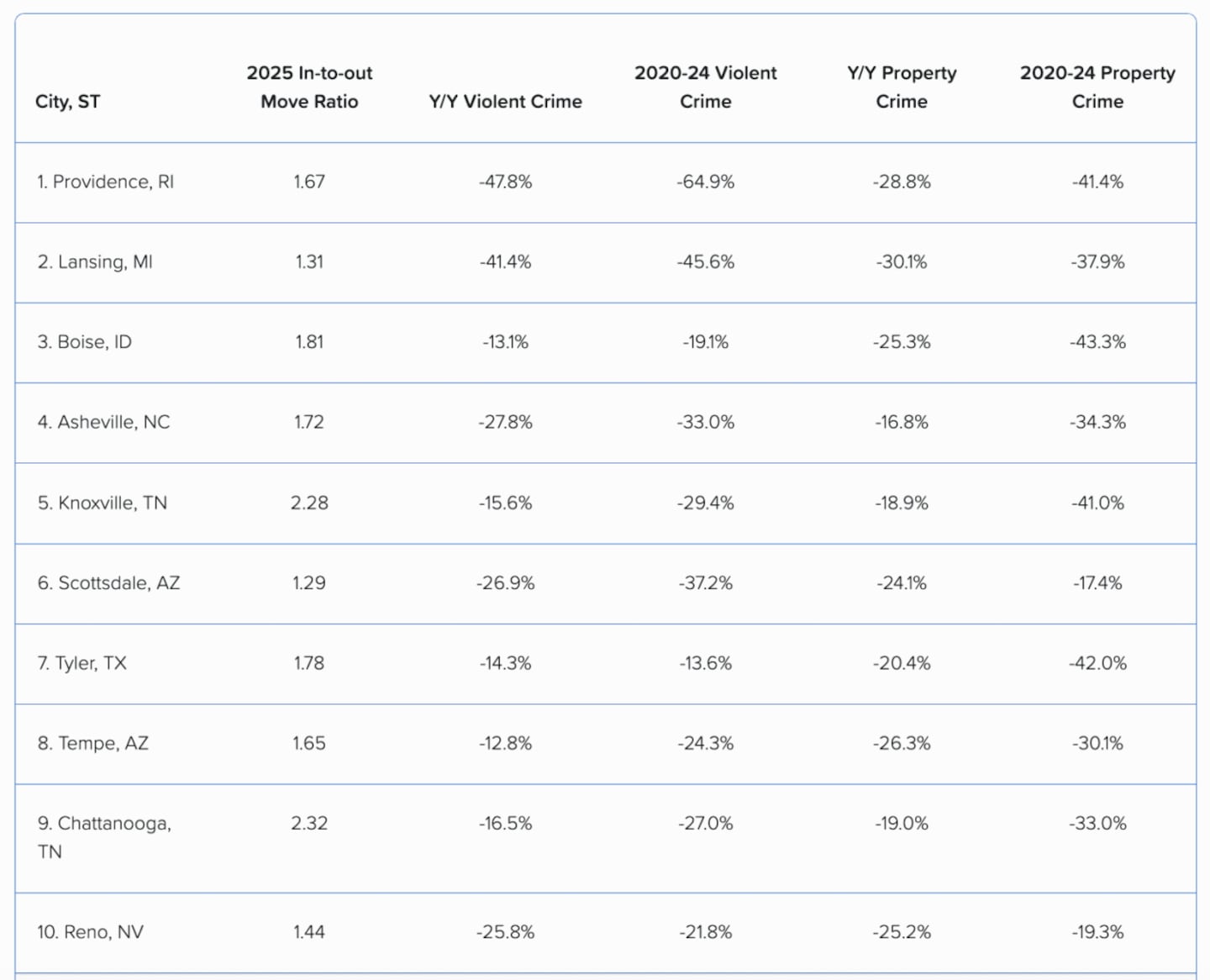The height and width of the screenshot is (980, 1210).
Task: Click the 2025 In-to-out Move Ratio header
Action: pyautogui.click(x=309, y=87)
